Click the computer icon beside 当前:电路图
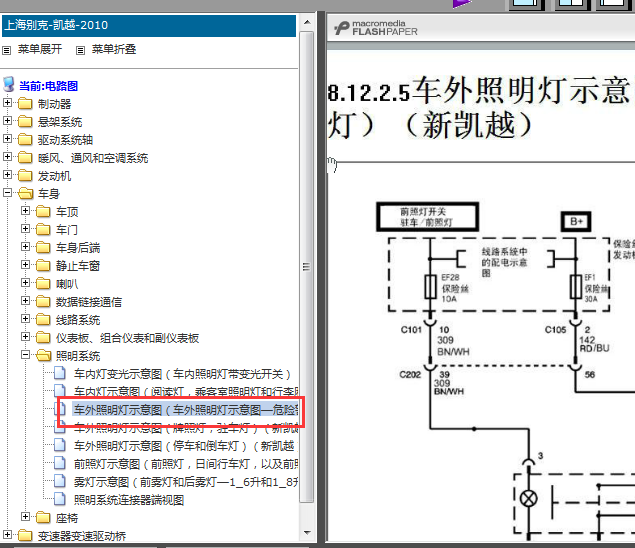635x548 pixels. [9, 84]
